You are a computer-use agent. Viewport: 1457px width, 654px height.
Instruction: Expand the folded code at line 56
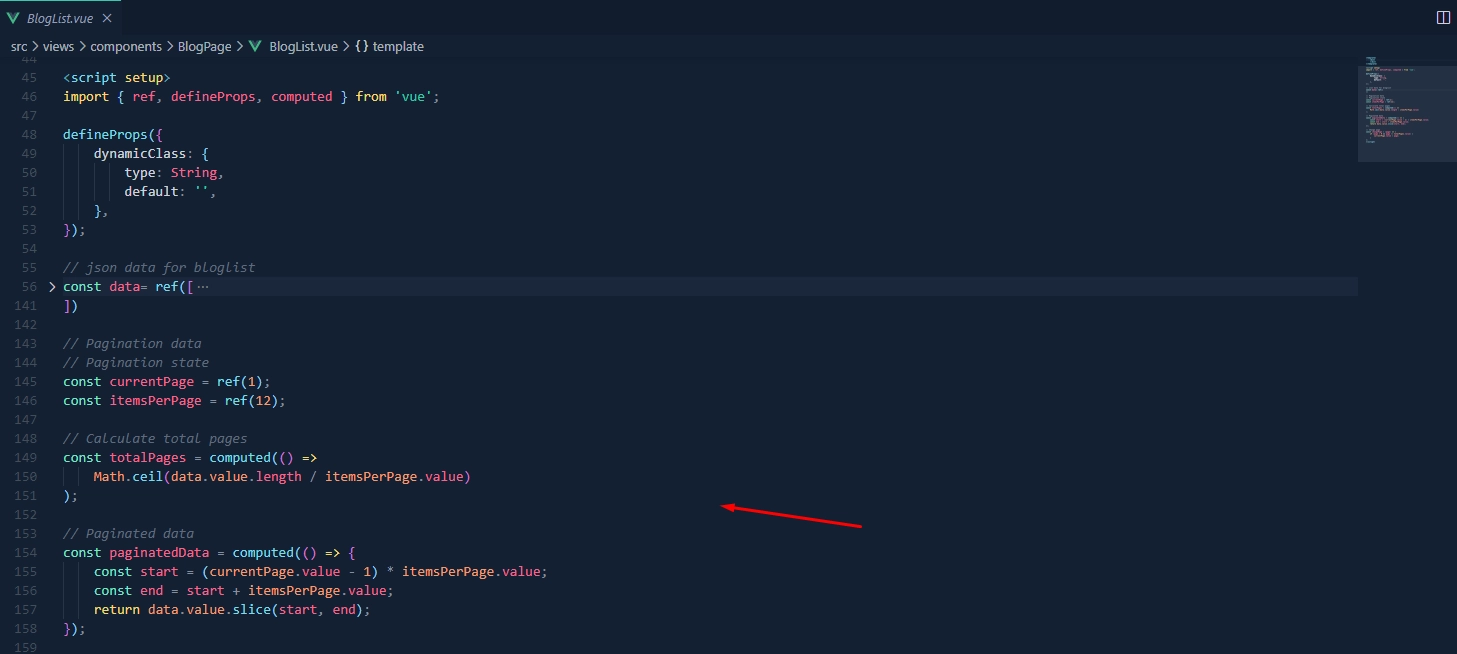coord(52,287)
